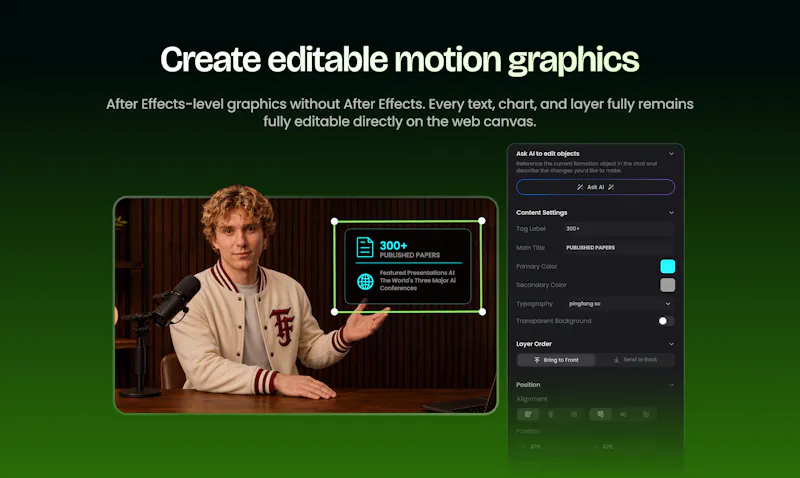Click the Primary Color caption
Viewport: 800px width, 478px height.
click(537, 266)
